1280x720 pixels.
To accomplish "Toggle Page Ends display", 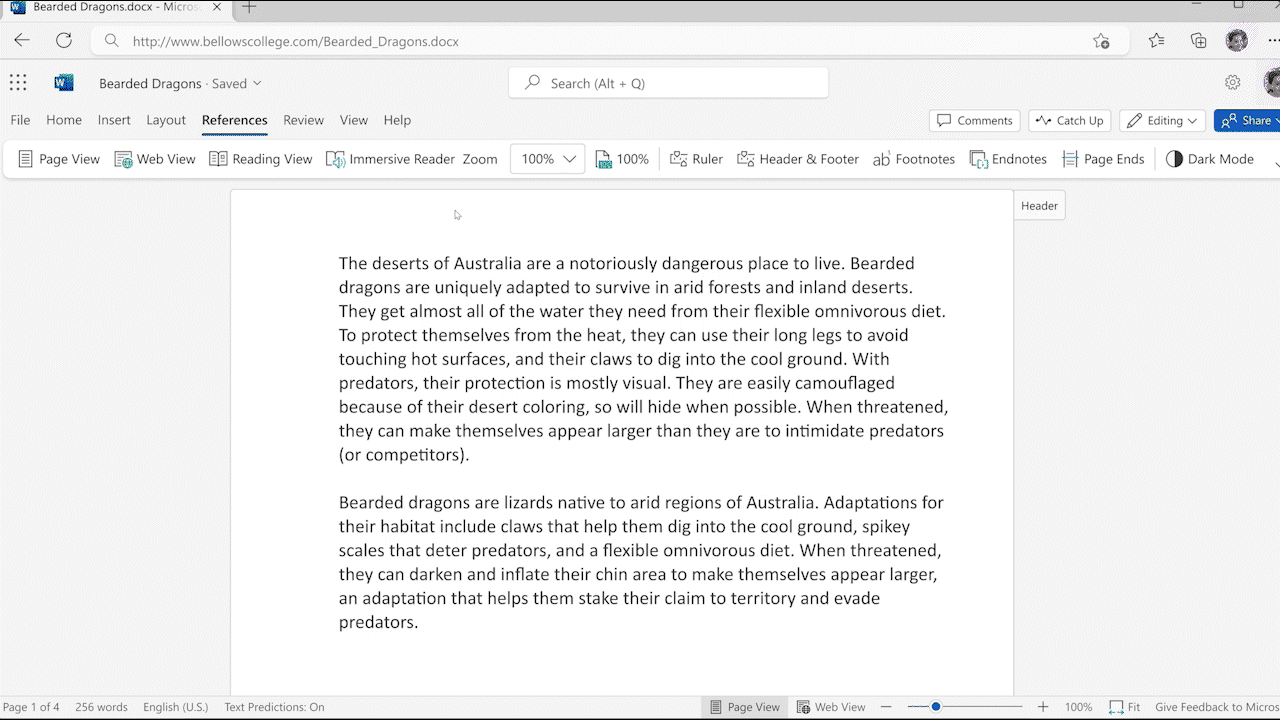I will 1103,159.
